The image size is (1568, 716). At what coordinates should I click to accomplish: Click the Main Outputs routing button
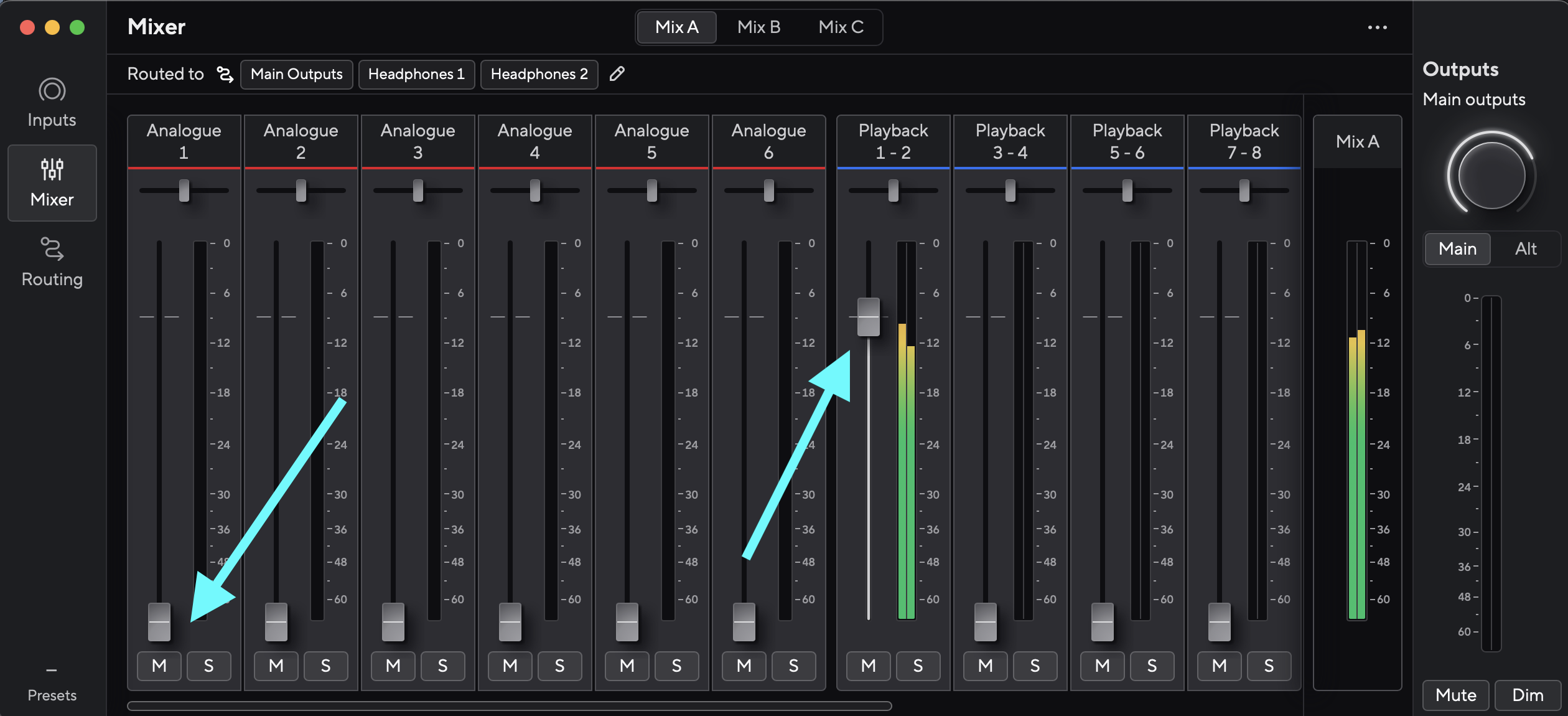pyautogui.click(x=296, y=74)
